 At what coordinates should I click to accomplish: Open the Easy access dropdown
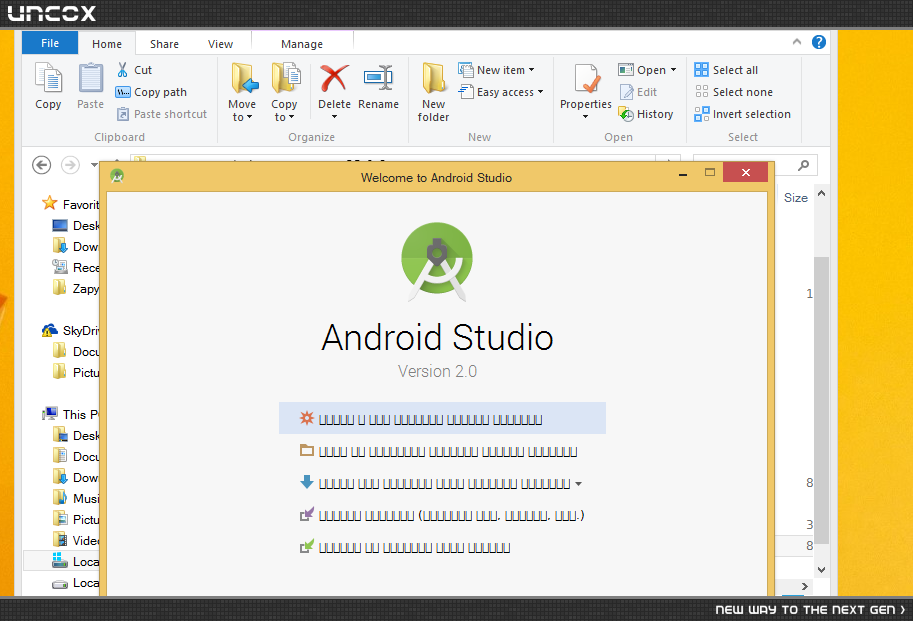coord(540,92)
